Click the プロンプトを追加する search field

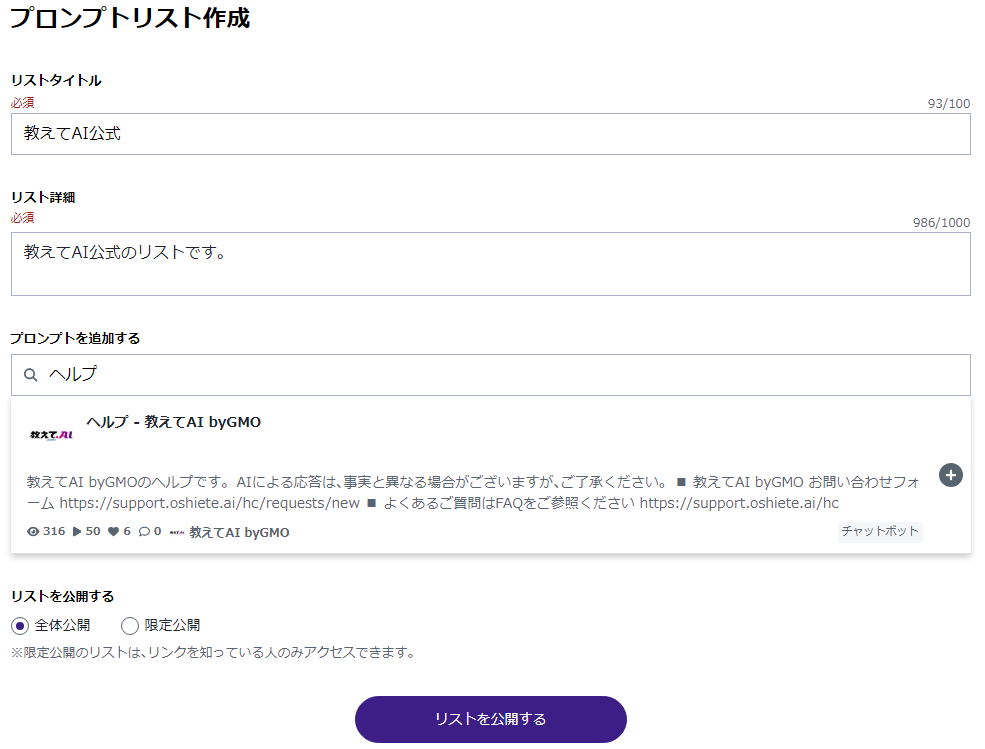[491, 375]
